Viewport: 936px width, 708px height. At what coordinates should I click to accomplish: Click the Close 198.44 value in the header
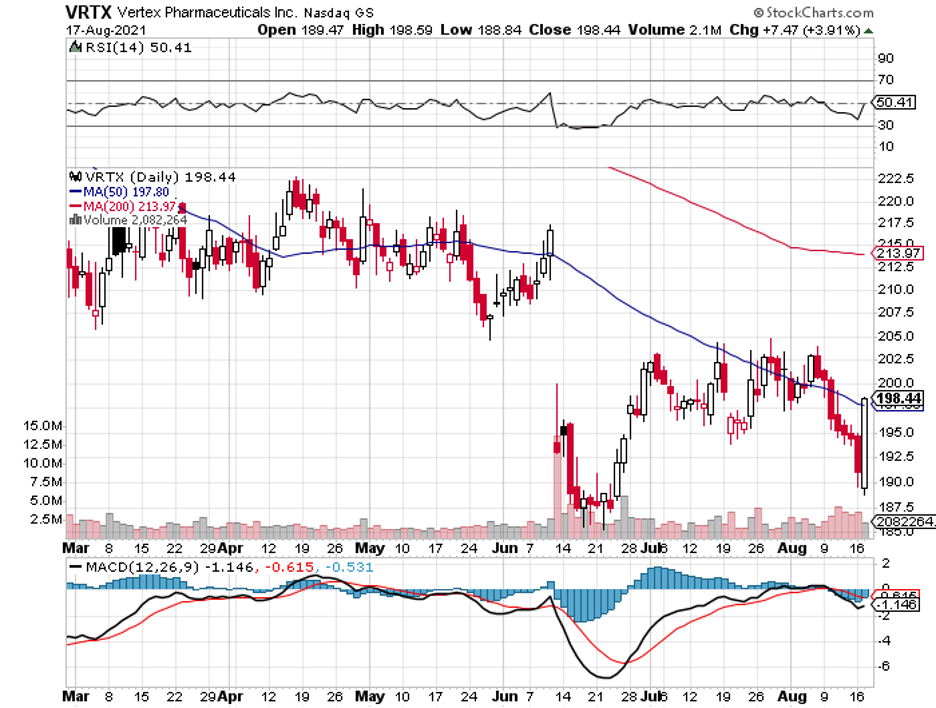tap(574, 30)
